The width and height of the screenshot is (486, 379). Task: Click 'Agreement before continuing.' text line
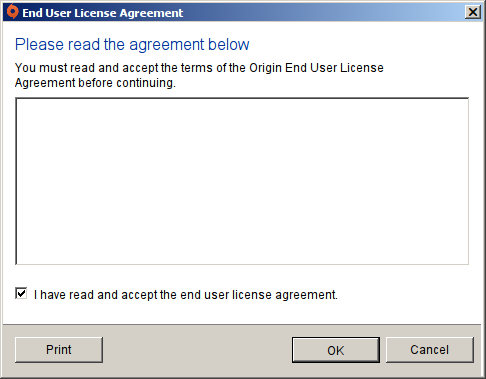[x=95, y=83]
